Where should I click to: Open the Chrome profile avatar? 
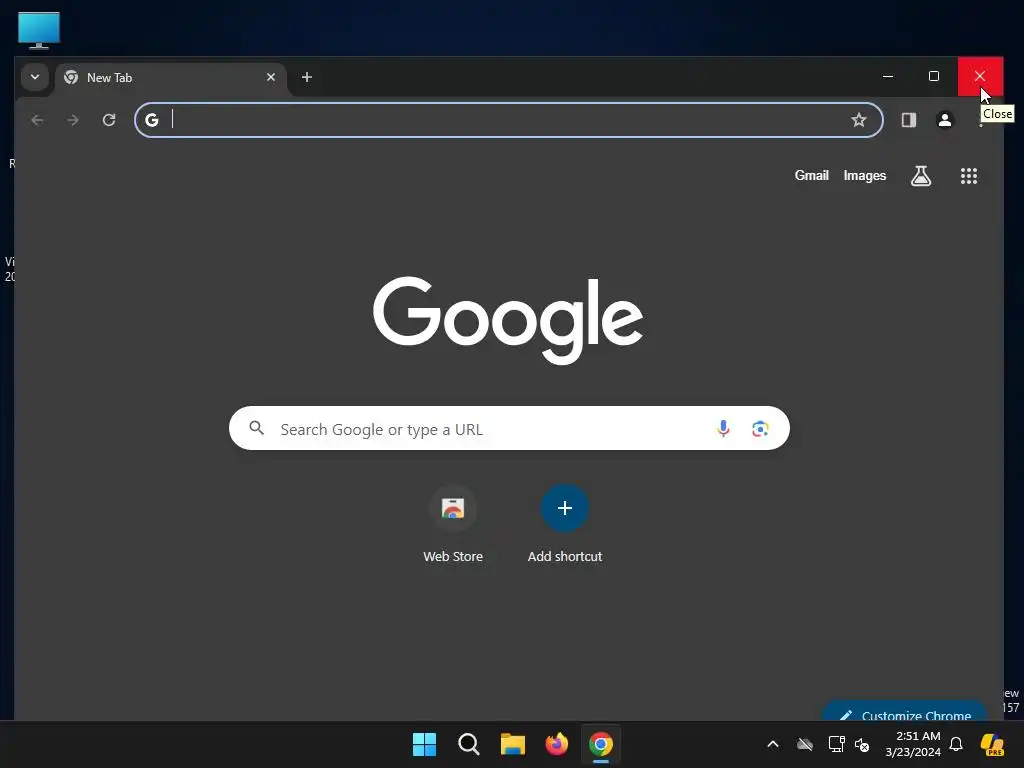tap(944, 120)
